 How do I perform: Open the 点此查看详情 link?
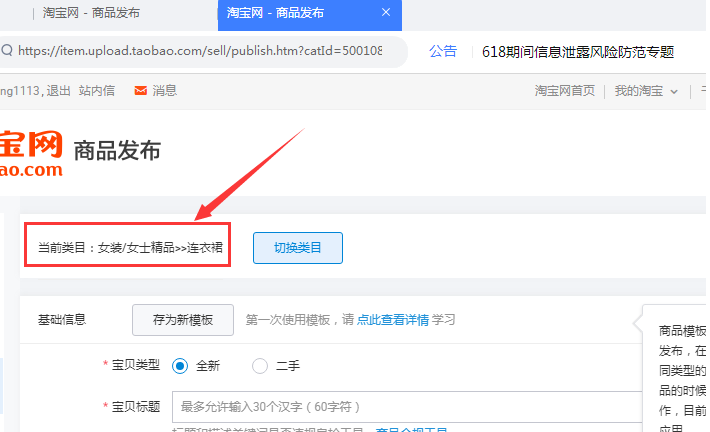coord(393,320)
